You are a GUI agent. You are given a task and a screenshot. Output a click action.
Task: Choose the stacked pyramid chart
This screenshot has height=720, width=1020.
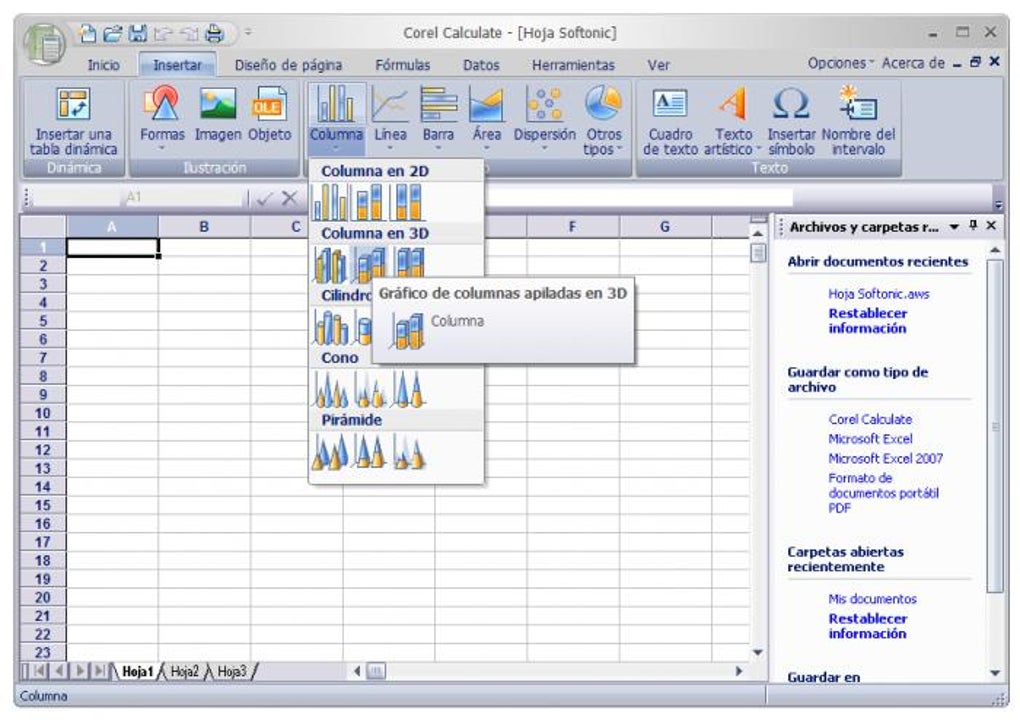(x=369, y=451)
